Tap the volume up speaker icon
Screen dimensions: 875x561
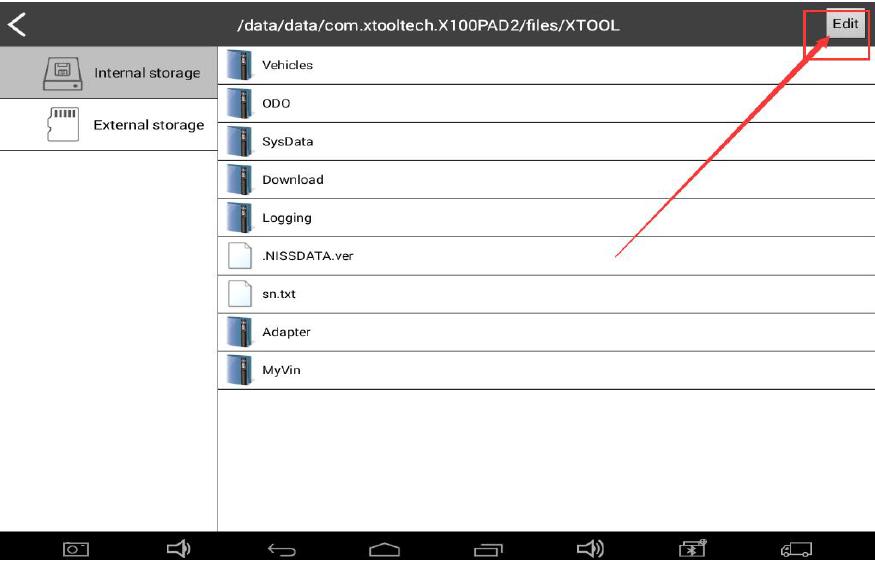pos(590,549)
